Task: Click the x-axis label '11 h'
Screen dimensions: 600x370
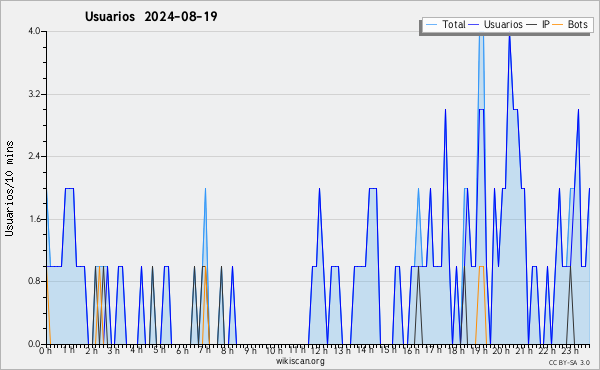Action: coord(297,350)
